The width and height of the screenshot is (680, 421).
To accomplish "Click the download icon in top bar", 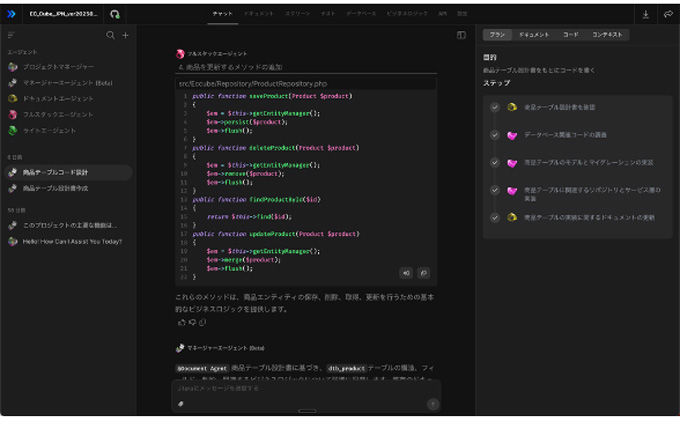I will [x=645, y=15].
